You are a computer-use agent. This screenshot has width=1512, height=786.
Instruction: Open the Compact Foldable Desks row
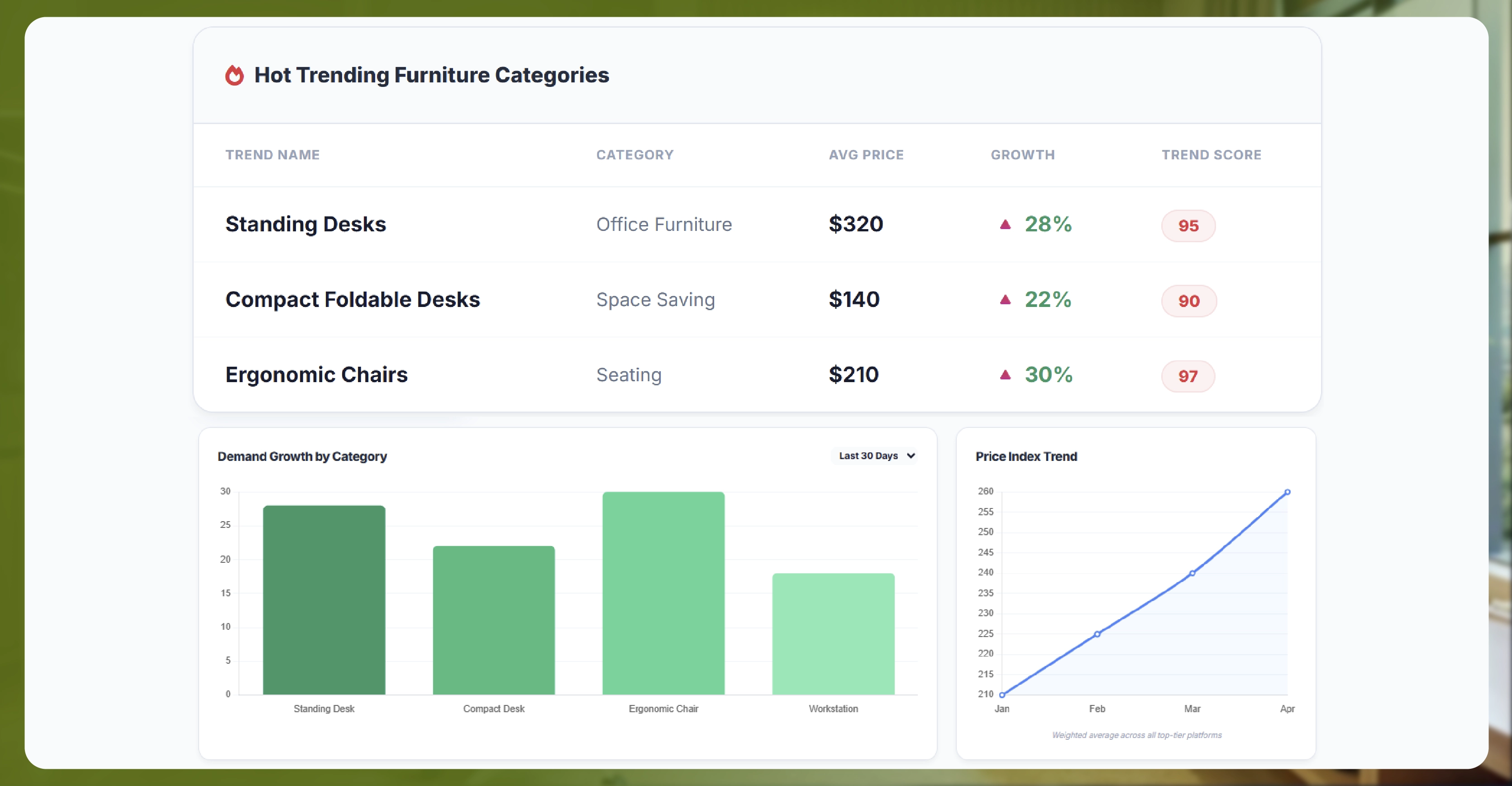tap(352, 299)
